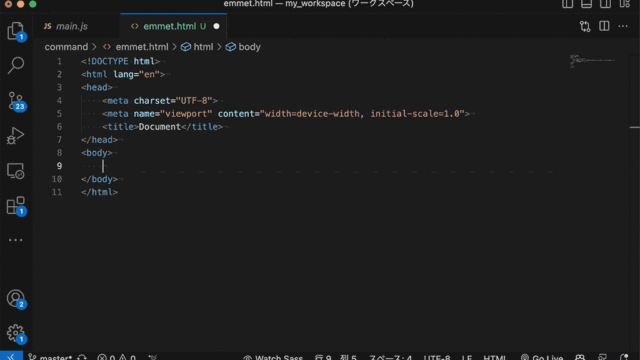Open the Manage settings gear
This screenshot has width=640, height=360.
pyautogui.click(x=16, y=333)
